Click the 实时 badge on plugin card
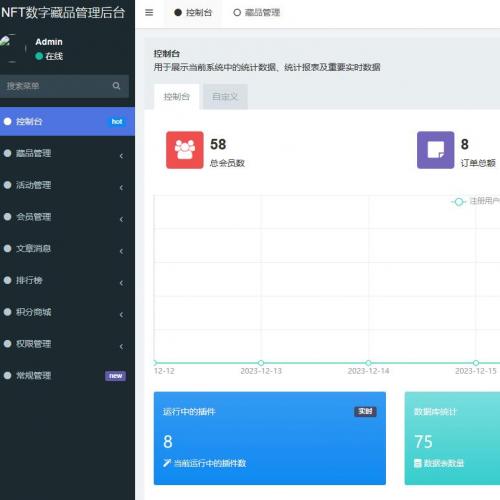The width and height of the screenshot is (500, 500). click(365, 411)
